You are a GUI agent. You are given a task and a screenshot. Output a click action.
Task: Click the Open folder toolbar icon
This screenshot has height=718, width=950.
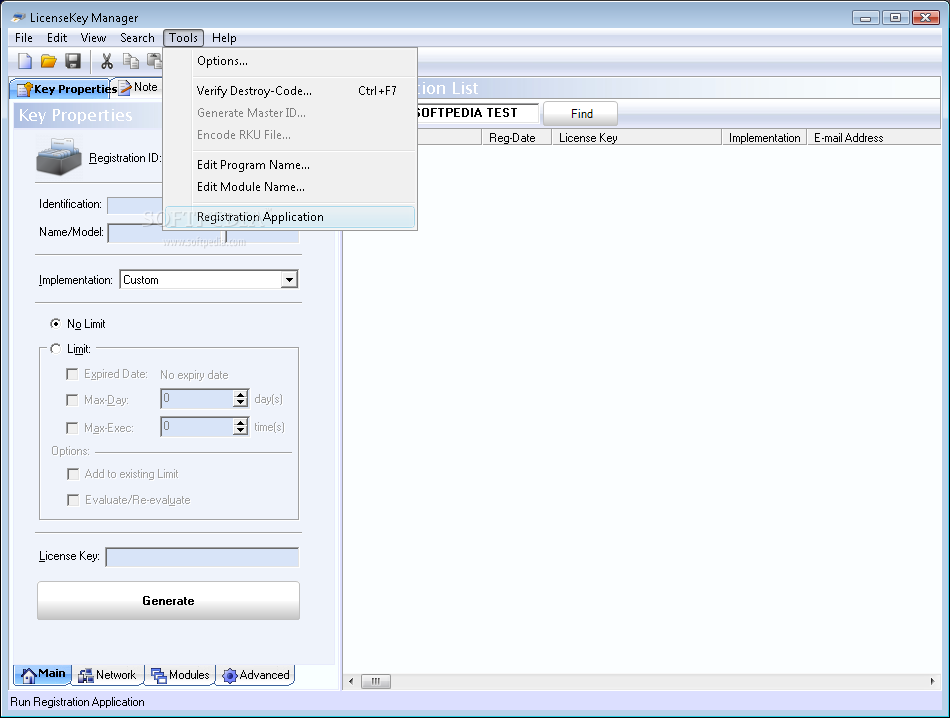48,61
